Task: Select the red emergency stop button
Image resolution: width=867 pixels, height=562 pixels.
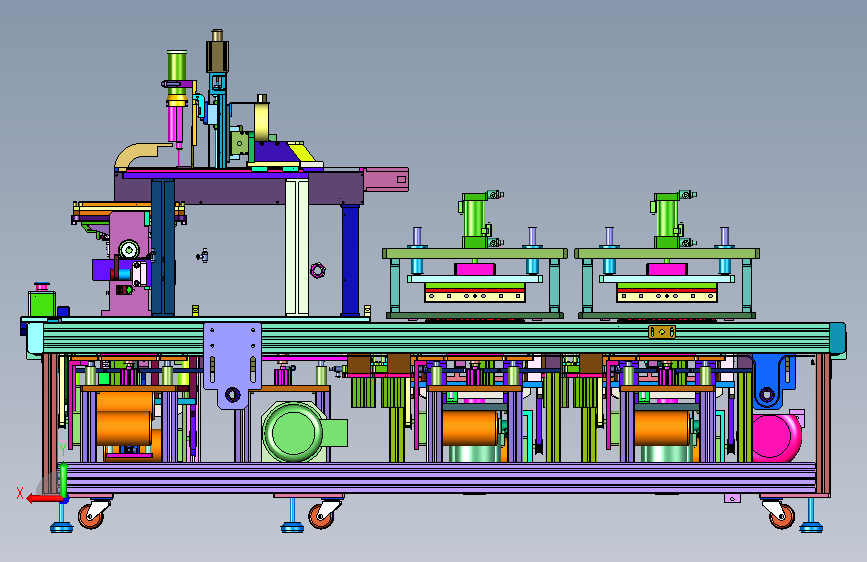Action: [x=42, y=287]
